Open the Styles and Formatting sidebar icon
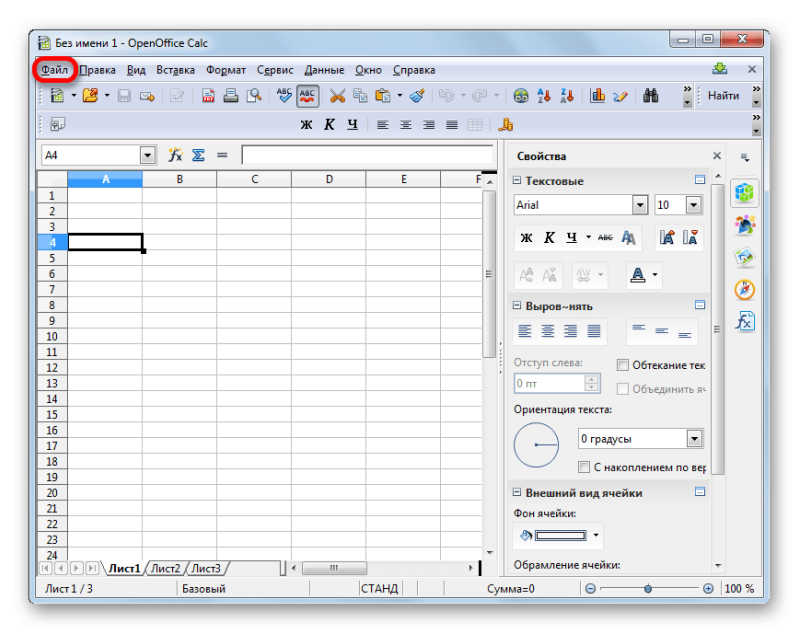The width and height of the screenshot is (800, 634). [744, 224]
